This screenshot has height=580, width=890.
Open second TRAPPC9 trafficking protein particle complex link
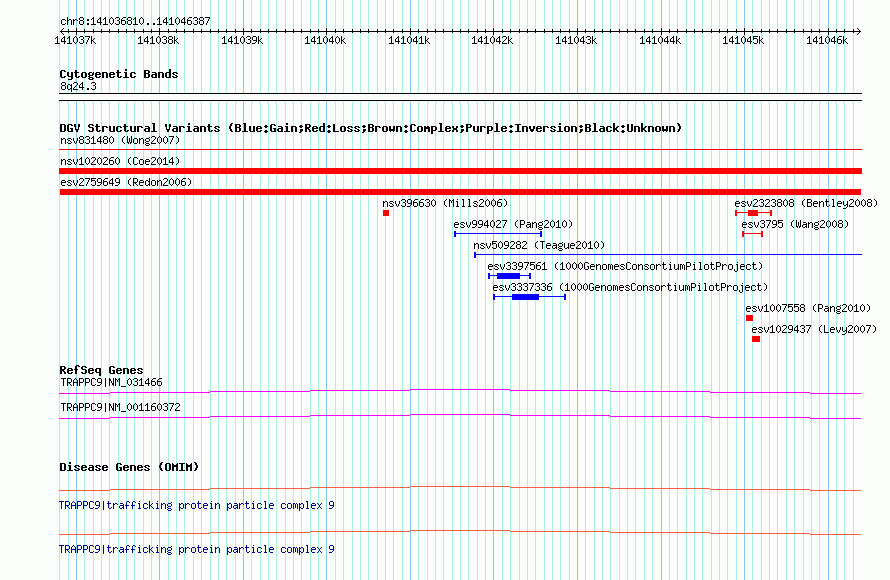click(x=196, y=549)
